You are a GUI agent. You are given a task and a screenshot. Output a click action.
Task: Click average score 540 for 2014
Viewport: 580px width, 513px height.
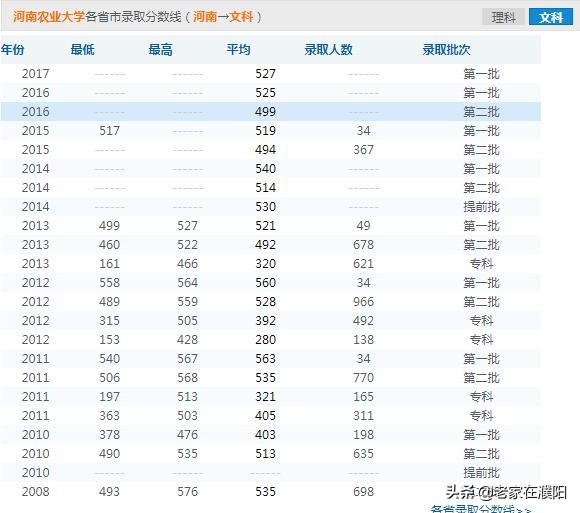pyautogui.click(x=266, y=169)
